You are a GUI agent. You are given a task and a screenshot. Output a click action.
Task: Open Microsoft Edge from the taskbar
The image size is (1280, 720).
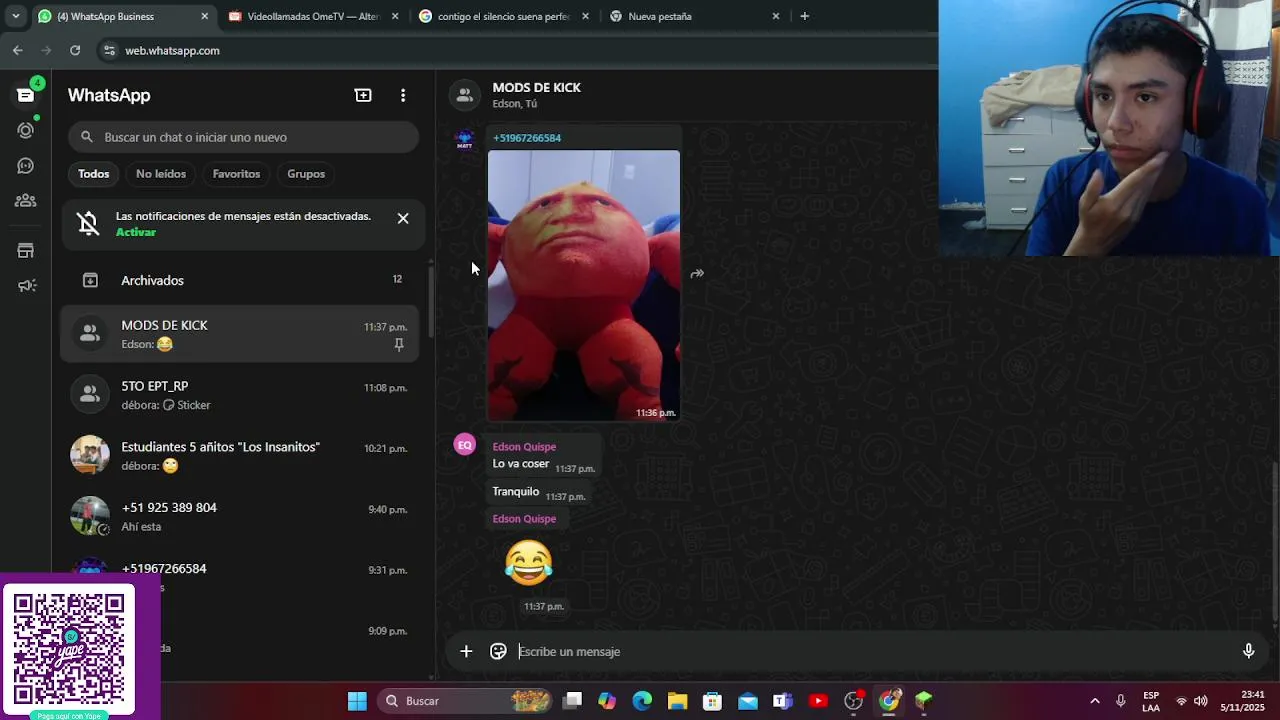click(x=642, y=701)
